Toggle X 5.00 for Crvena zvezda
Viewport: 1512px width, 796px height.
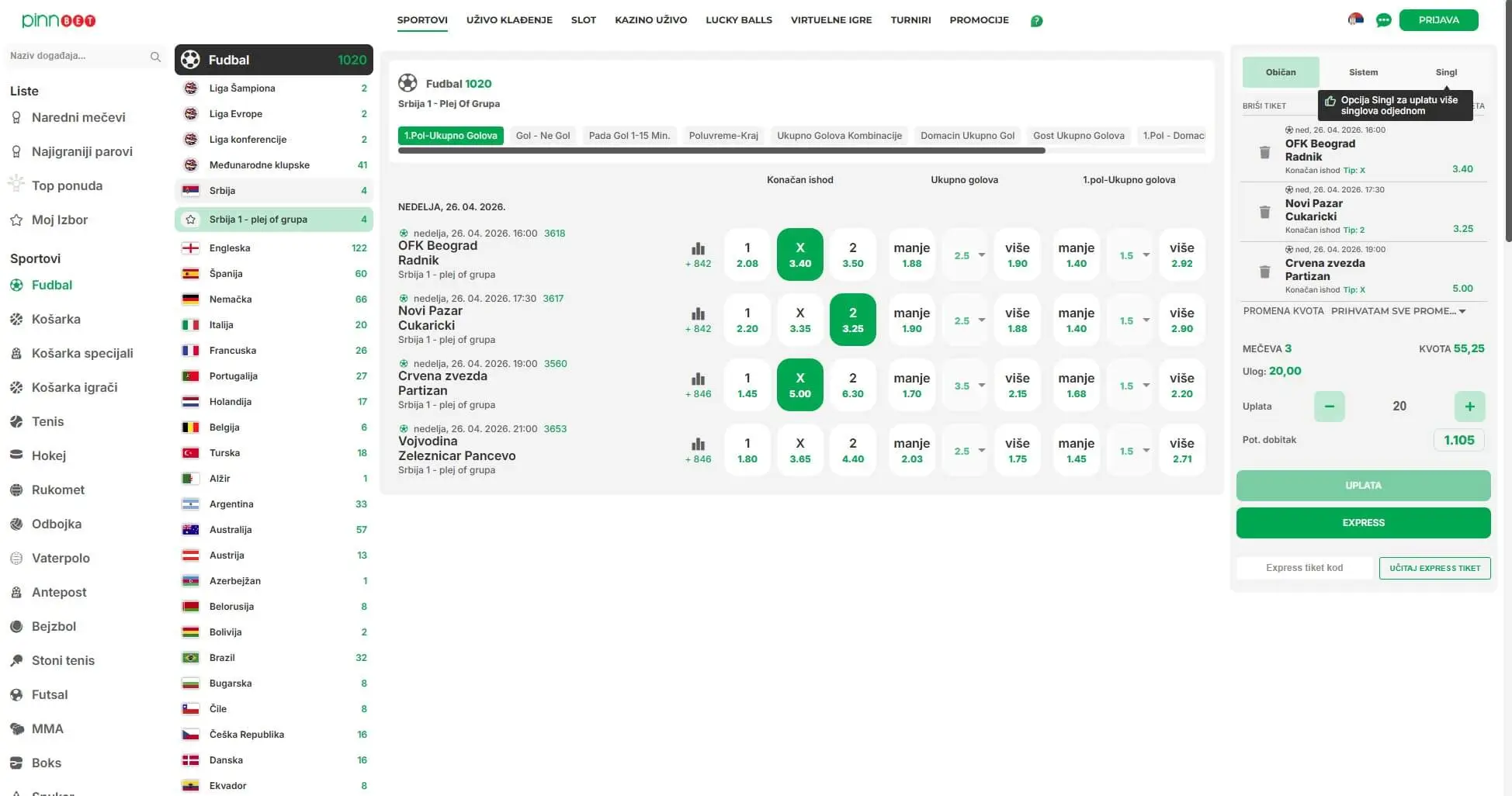pyautogui.click(x=800, y=385)
